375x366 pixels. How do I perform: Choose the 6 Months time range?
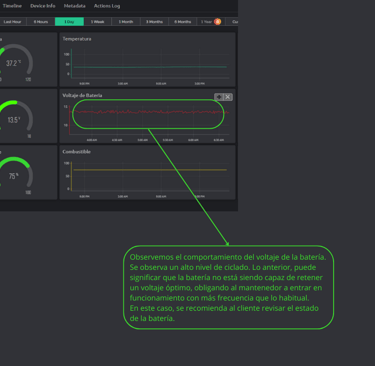pos(183,22)
